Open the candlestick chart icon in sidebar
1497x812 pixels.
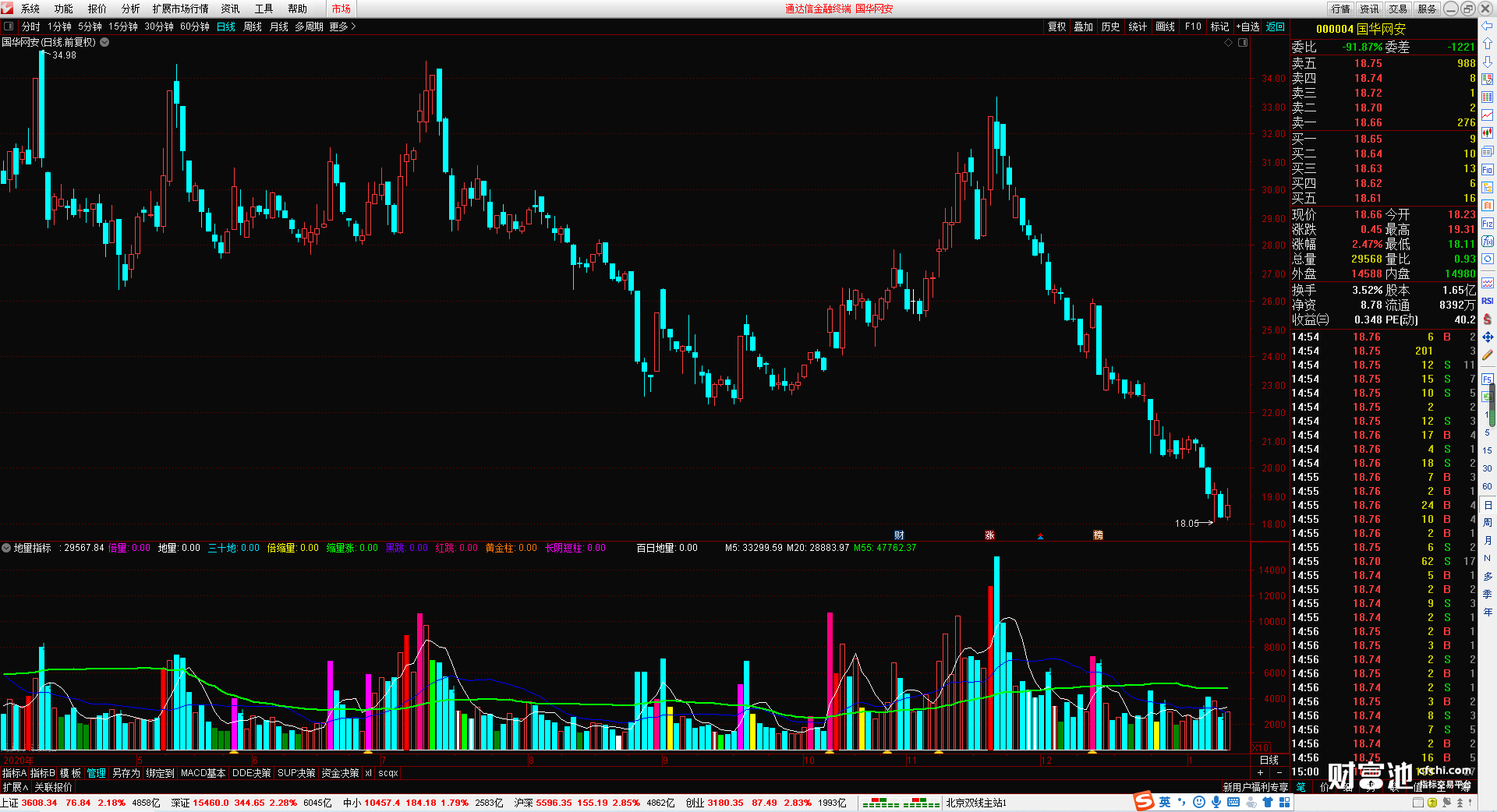tap(1487, 133)
